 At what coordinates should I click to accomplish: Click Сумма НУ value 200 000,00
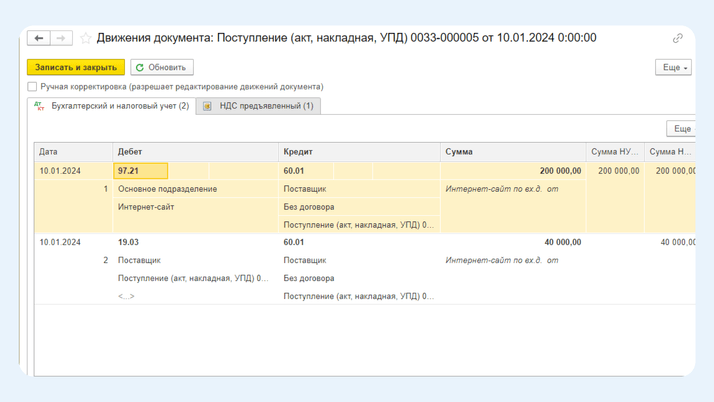(x=618, y=171)
